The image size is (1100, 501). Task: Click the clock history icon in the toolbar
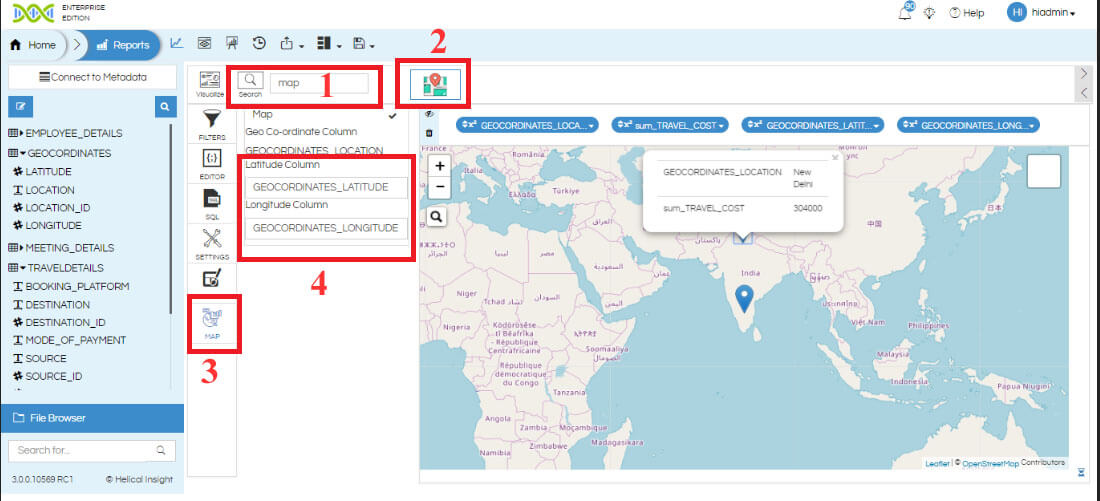(260, 44)
